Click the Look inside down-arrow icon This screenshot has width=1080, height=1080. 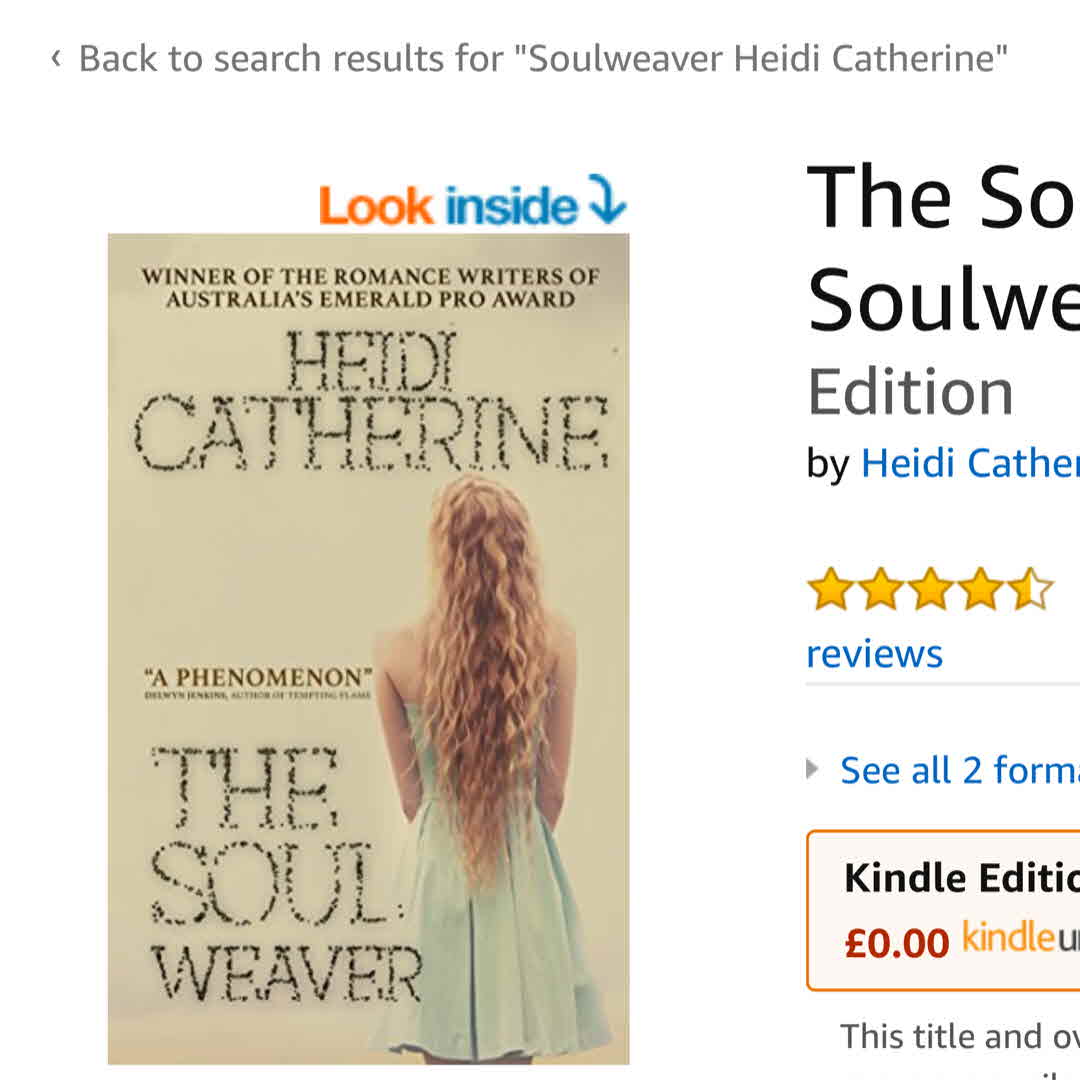tap(606, 200)
